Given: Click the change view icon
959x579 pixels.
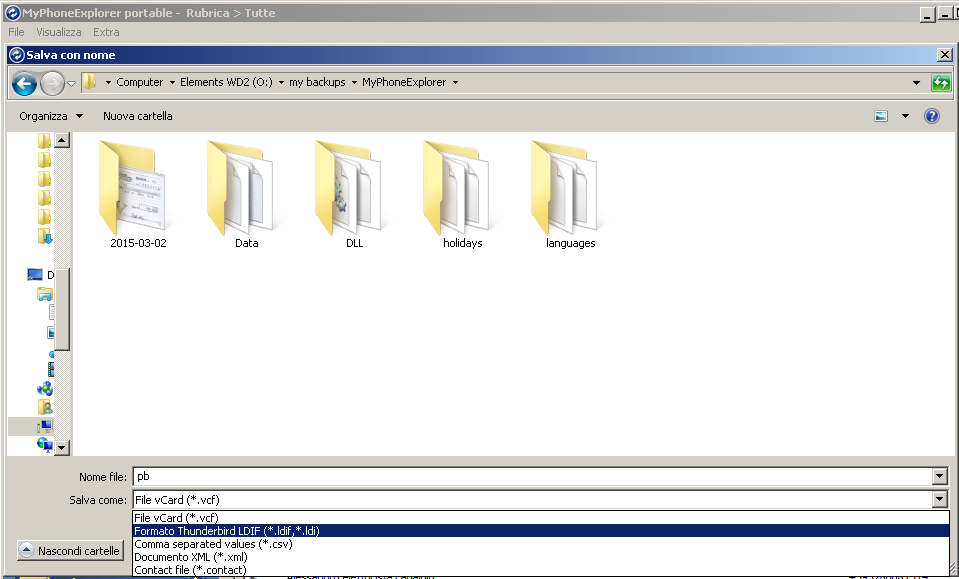Looking at the screenshot, I should [881, 116].
